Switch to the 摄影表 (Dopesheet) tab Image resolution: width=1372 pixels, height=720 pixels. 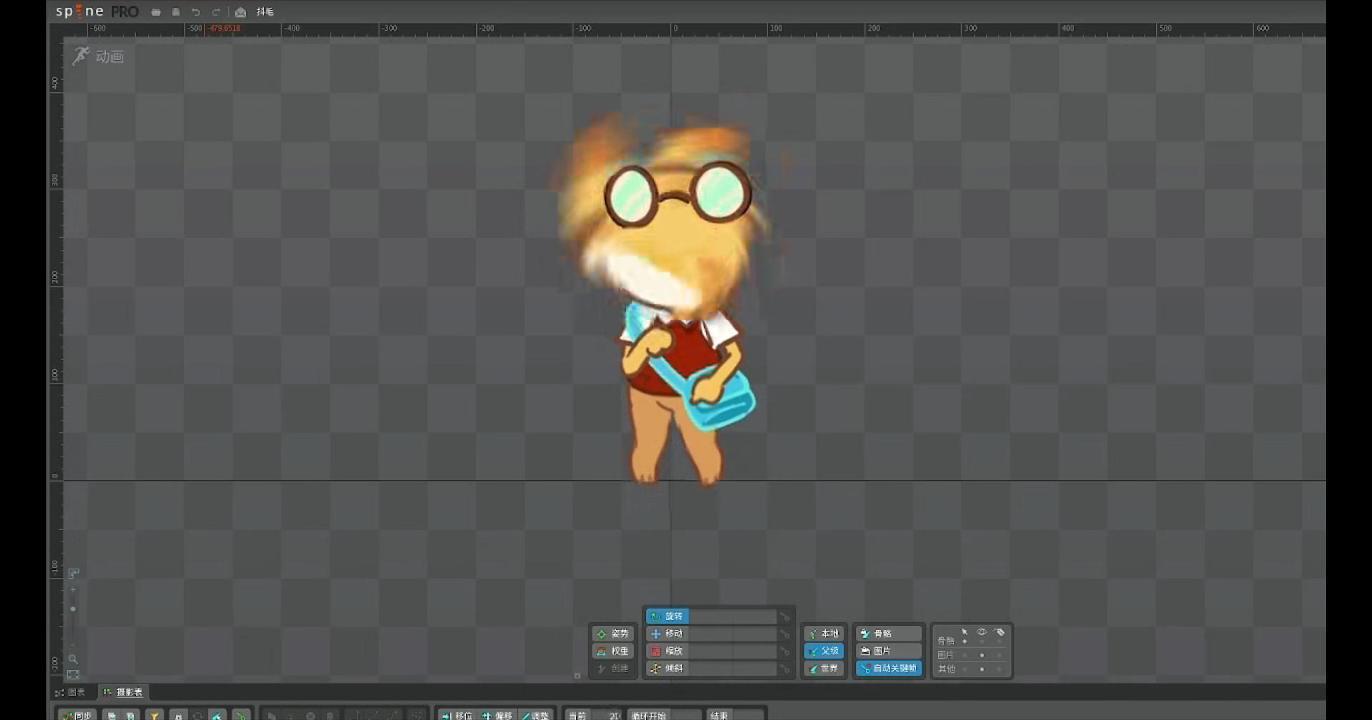[x=124, y=692]
